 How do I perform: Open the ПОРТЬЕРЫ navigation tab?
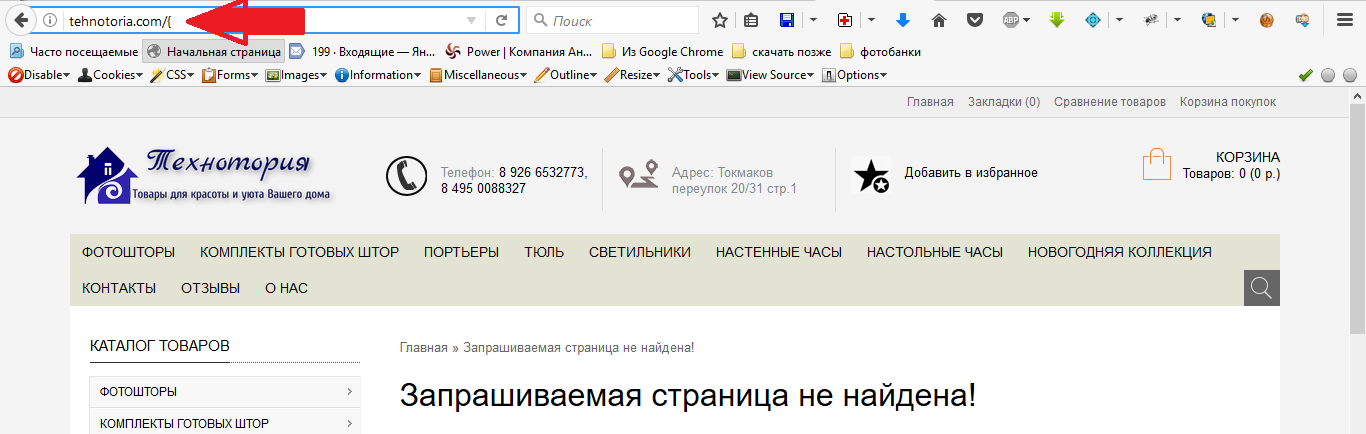[x=461, y=252]
